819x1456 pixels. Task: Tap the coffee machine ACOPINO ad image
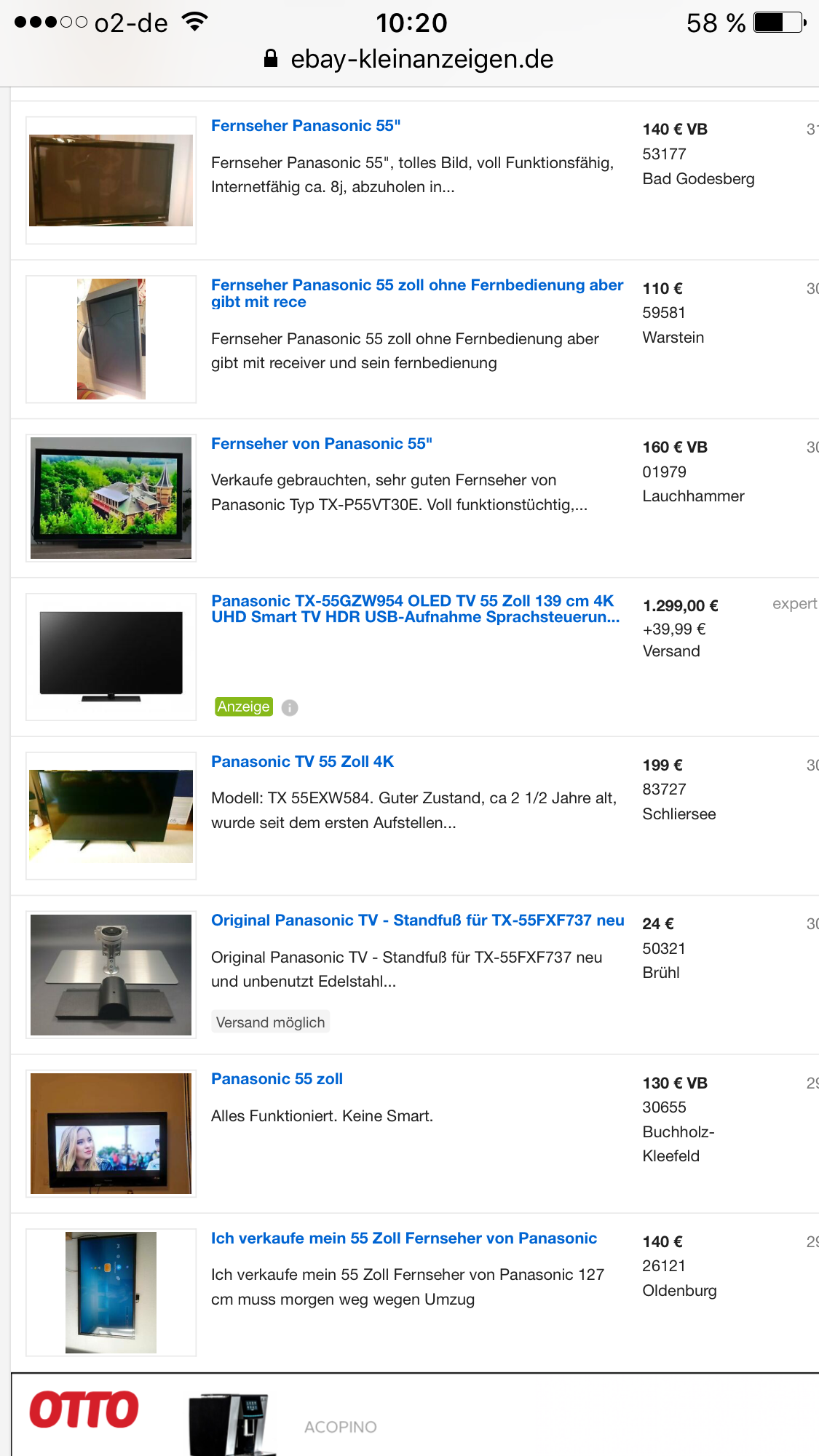pyautogui.click(x=232, y=1424)
